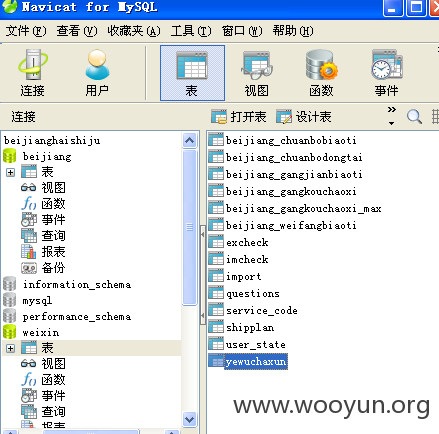Switch to 视图 (View) toolbar icon

click(256, 73)
